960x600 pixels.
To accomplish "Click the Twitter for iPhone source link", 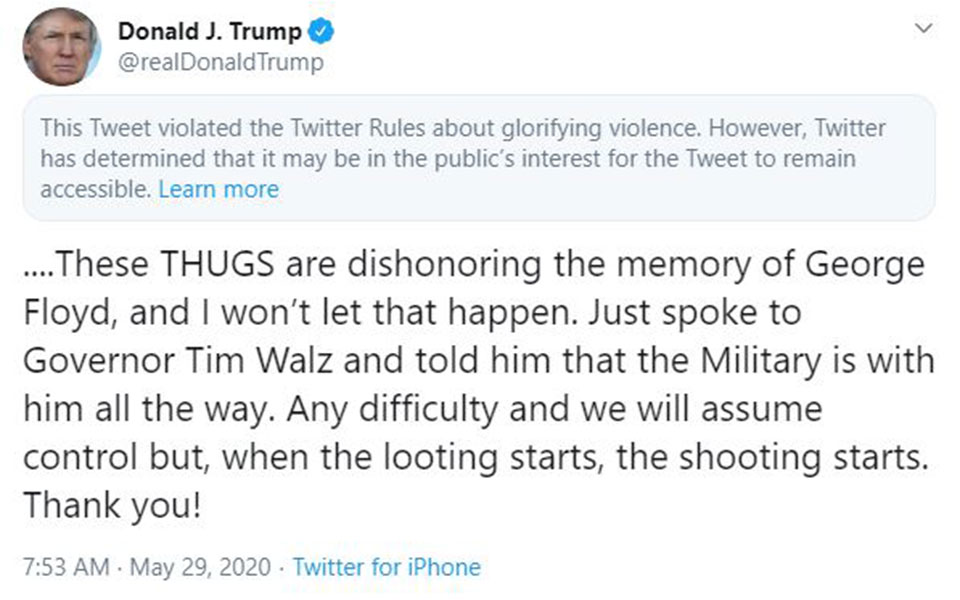I will 386,567.
